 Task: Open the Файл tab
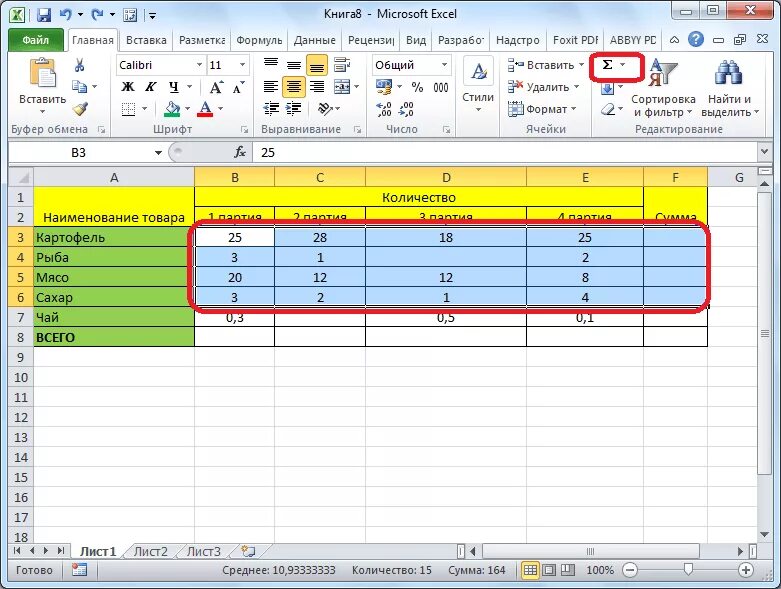pyautogui.click(x=35, y=40)
